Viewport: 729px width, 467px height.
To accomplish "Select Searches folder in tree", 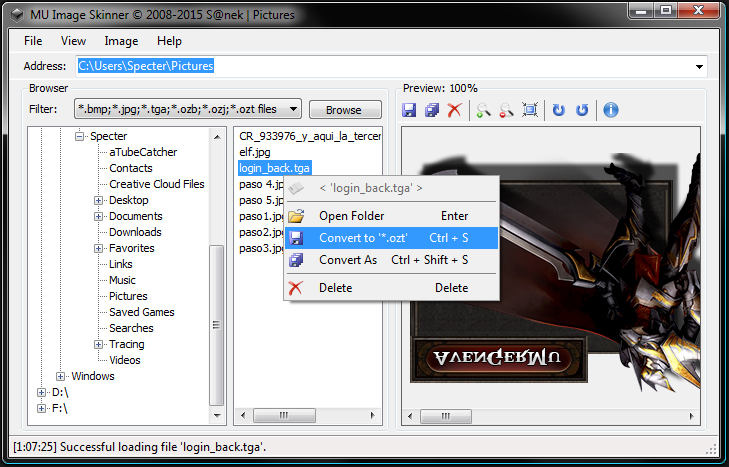I will (131, 328).
